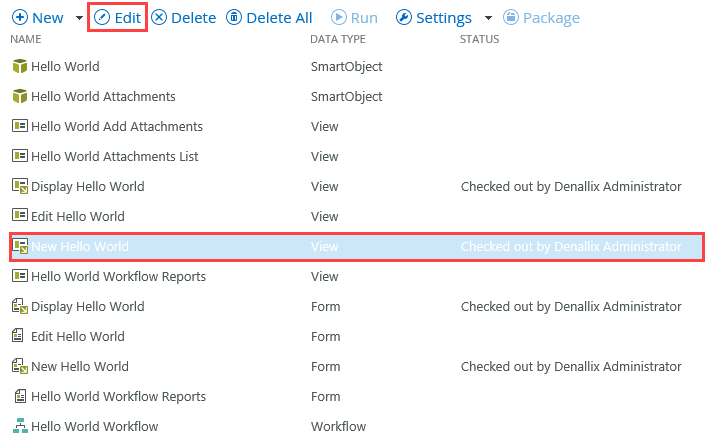Click Hello World Add Attachments view icon
Viewport: 705px width, 448px height.
(x=19, y=127)
